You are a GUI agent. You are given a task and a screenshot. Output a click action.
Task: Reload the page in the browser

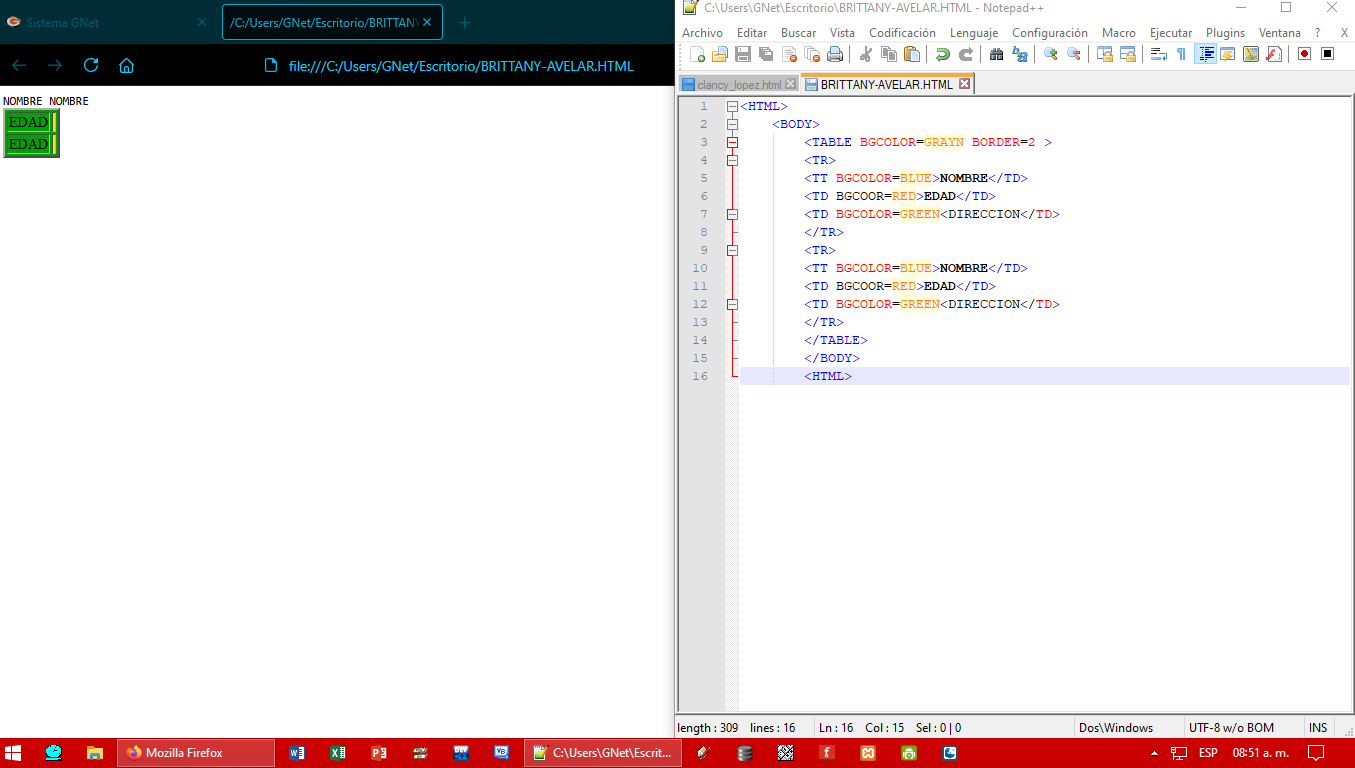pos(91,65)
